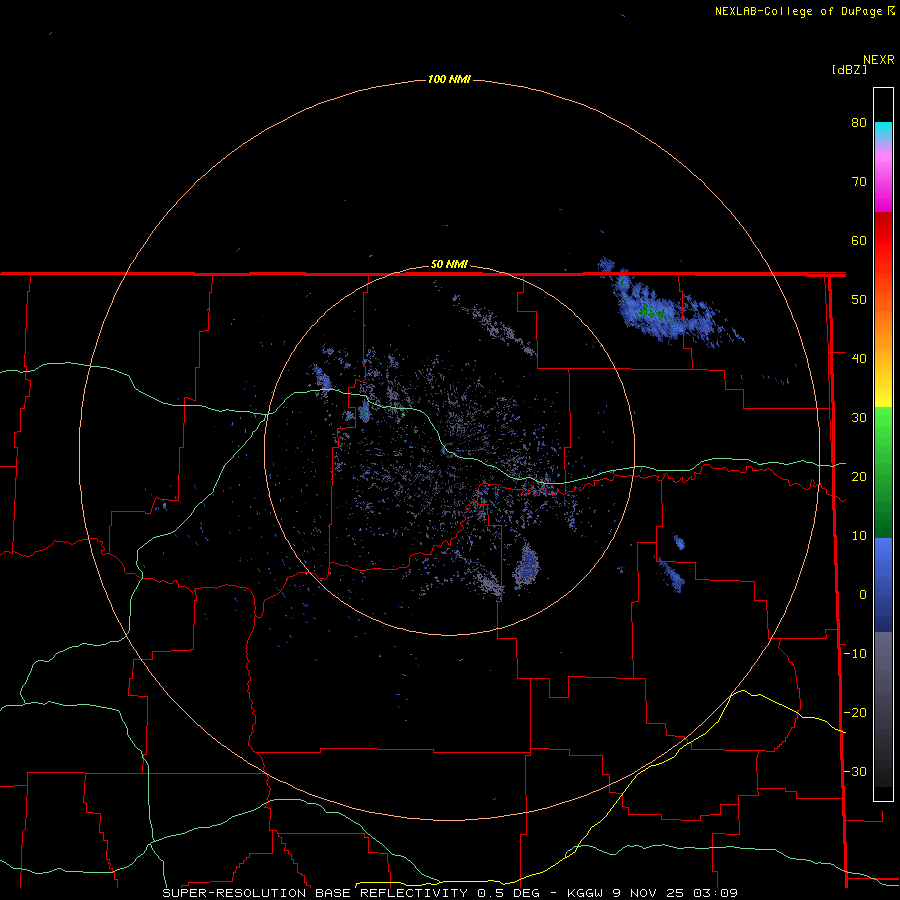Click the NEXR label above the legend
The height and width of the screenshot is (900, 900).
(879, 59)
